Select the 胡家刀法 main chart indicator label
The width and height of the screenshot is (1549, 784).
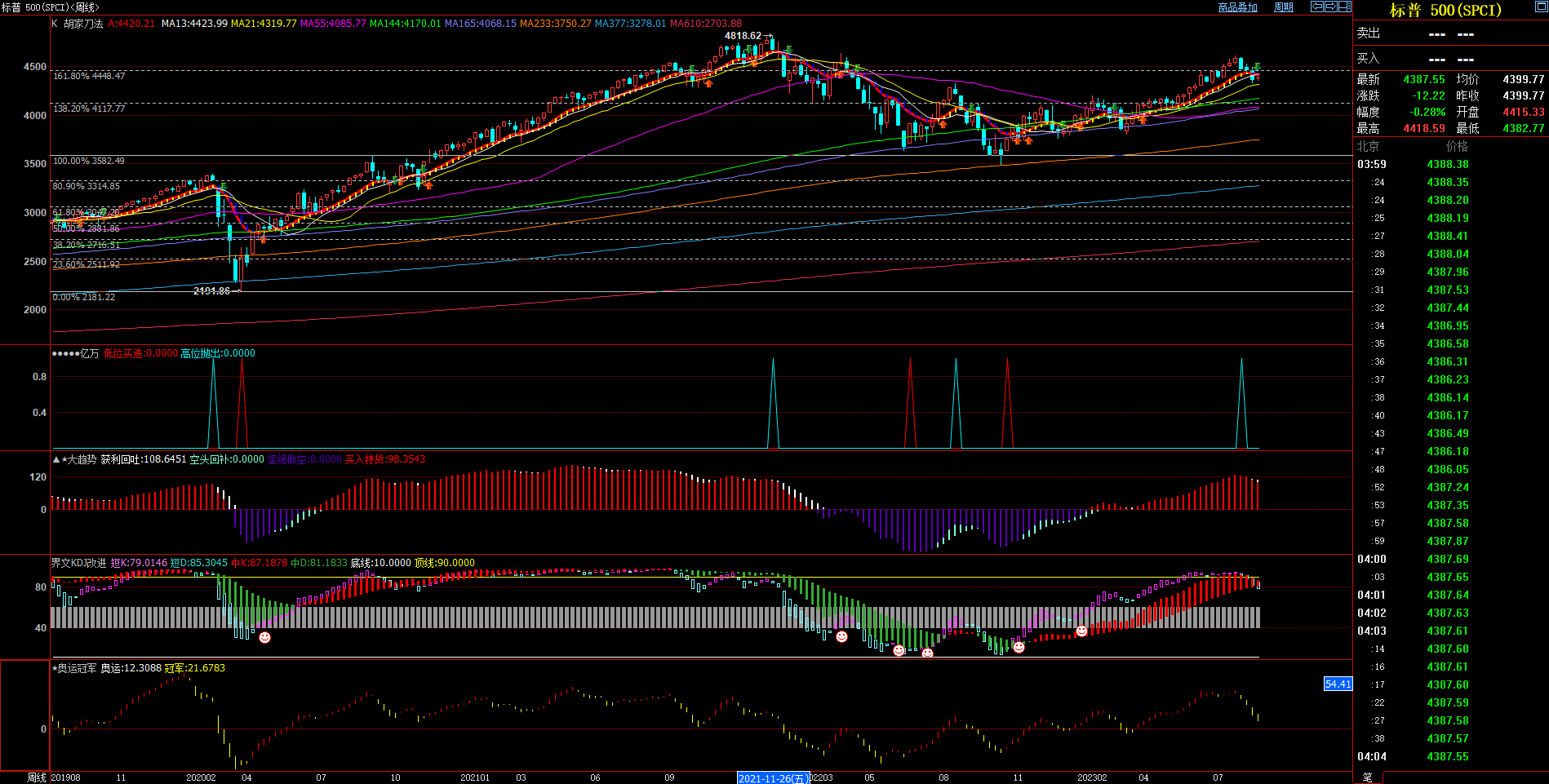[83, 24]
